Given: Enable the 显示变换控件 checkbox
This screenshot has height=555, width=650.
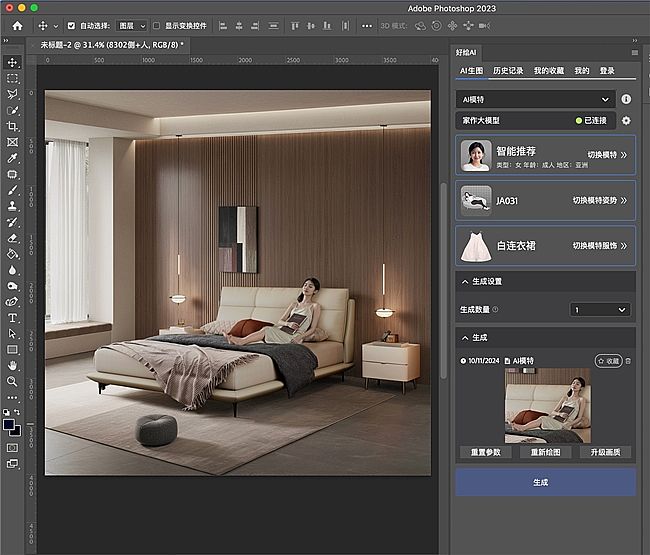Looking at the screenshot, I should (x=157, y=25).
